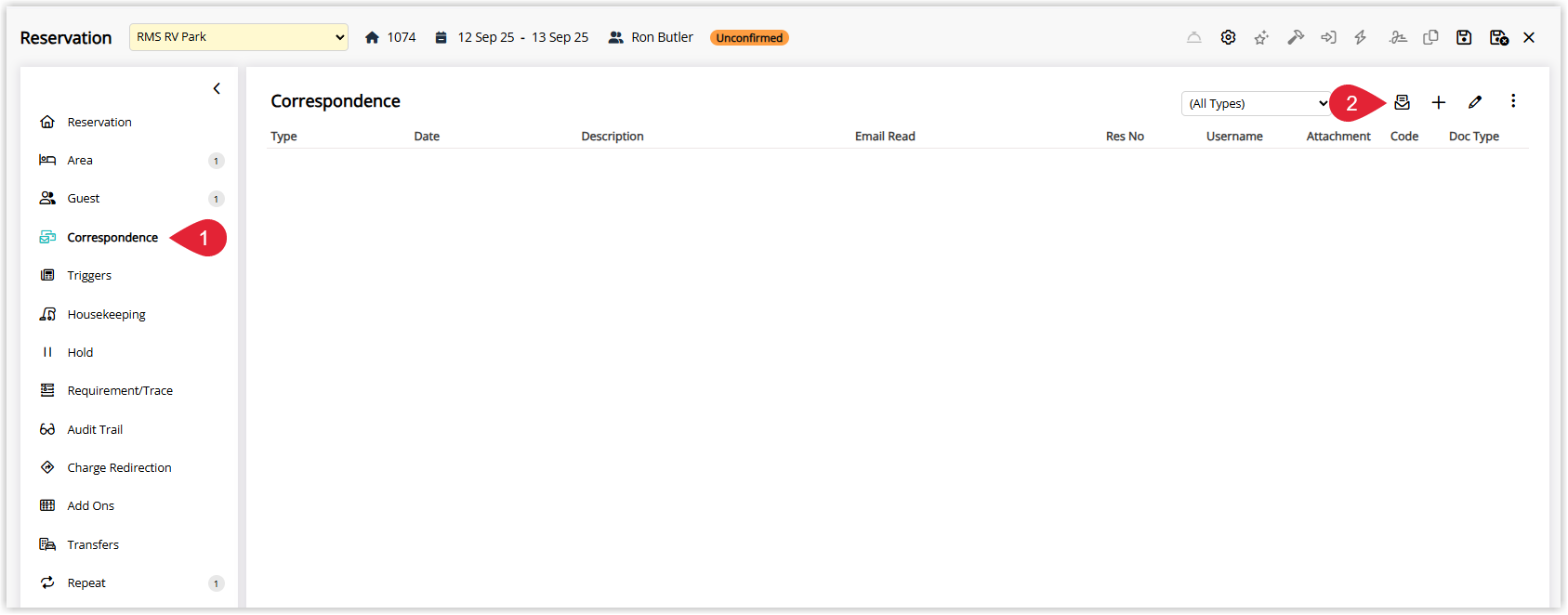The width and height of the screenshot is (1568, 615).
Task: Open the settings gear in reservation toolbar
Action: 1229,38
